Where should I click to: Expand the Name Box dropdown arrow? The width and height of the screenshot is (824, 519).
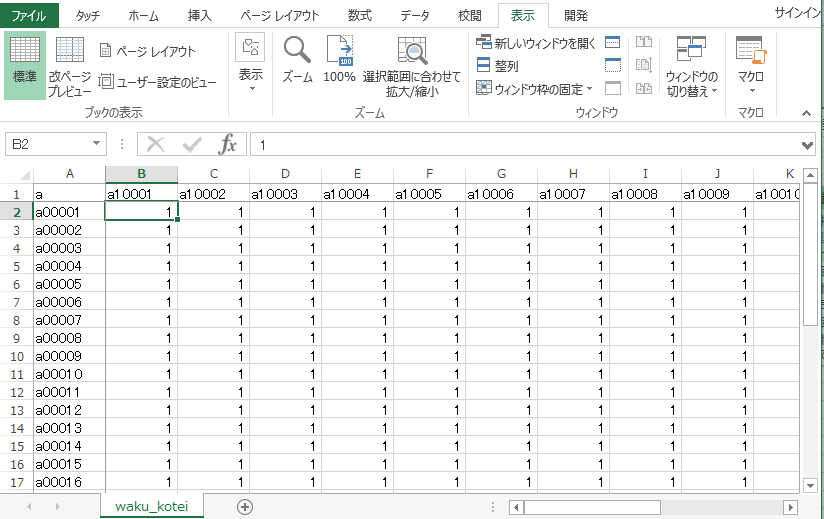tap(96, 143)
